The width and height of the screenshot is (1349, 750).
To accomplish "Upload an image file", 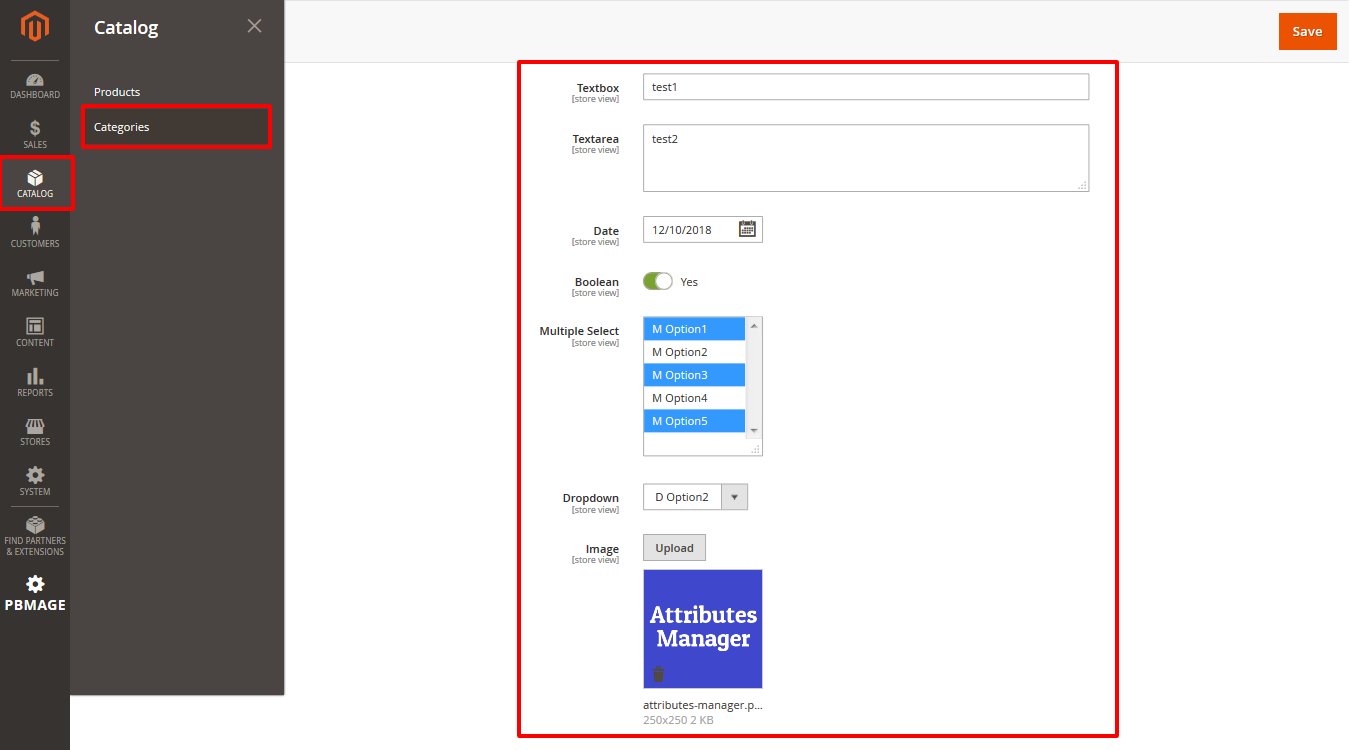I will pyautogui.click(x=675, y=548).
